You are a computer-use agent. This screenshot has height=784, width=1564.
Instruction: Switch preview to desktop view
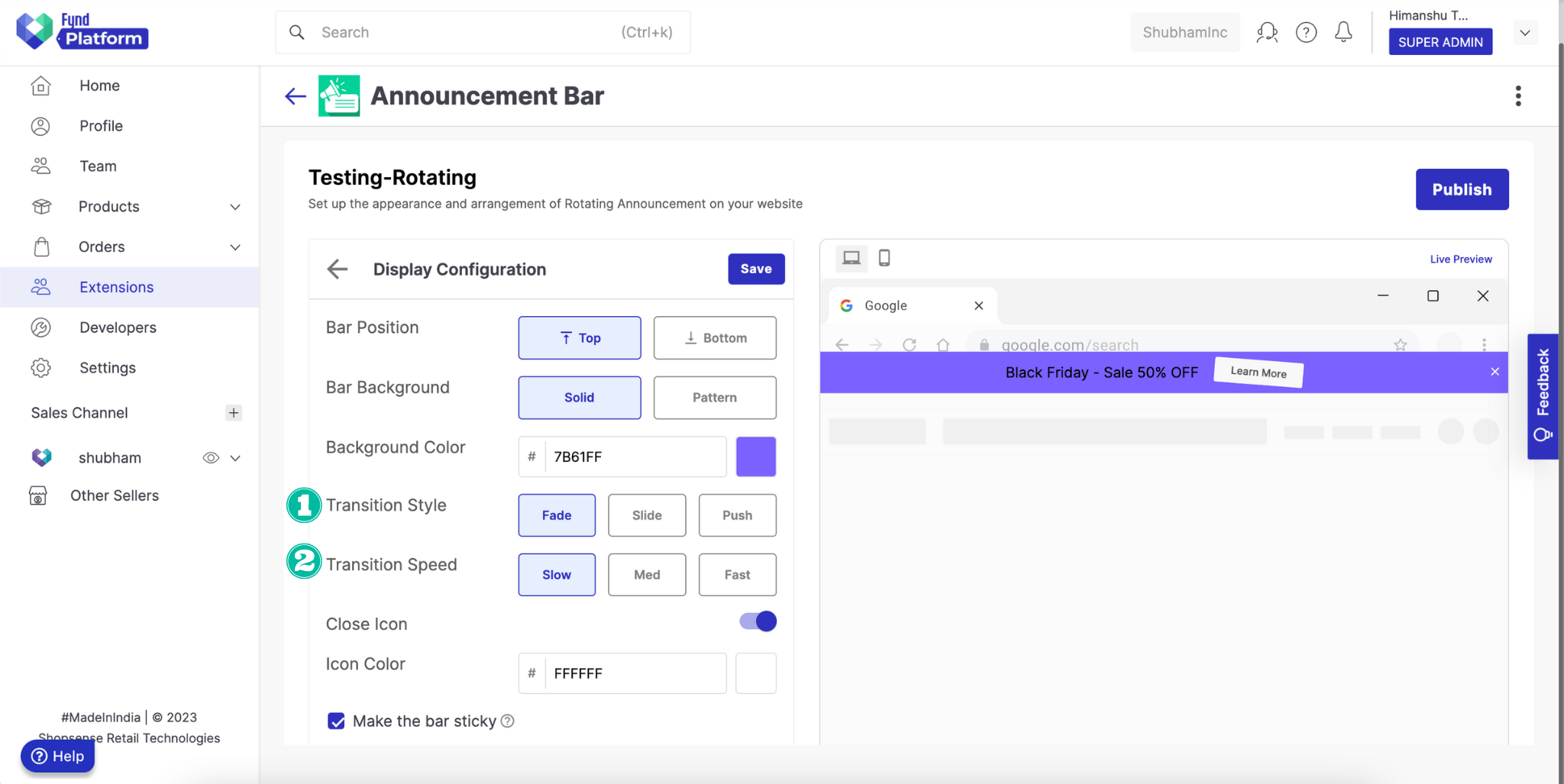click(x=851, y=258)
